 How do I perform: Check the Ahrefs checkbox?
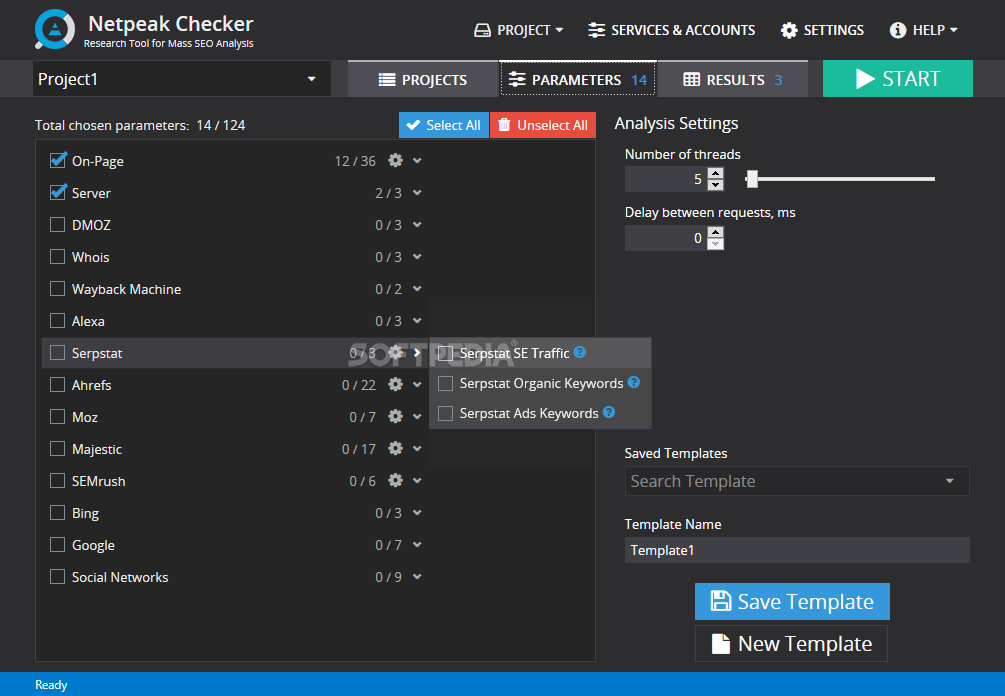tap(58, 385)
